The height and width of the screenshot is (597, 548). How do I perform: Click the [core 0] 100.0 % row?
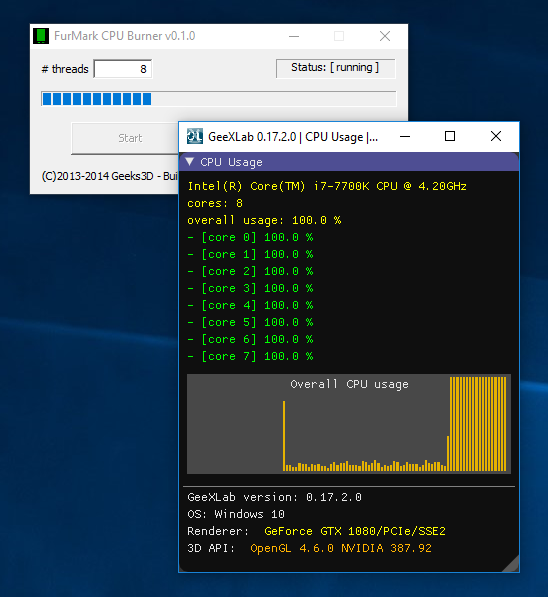point(251,238)
